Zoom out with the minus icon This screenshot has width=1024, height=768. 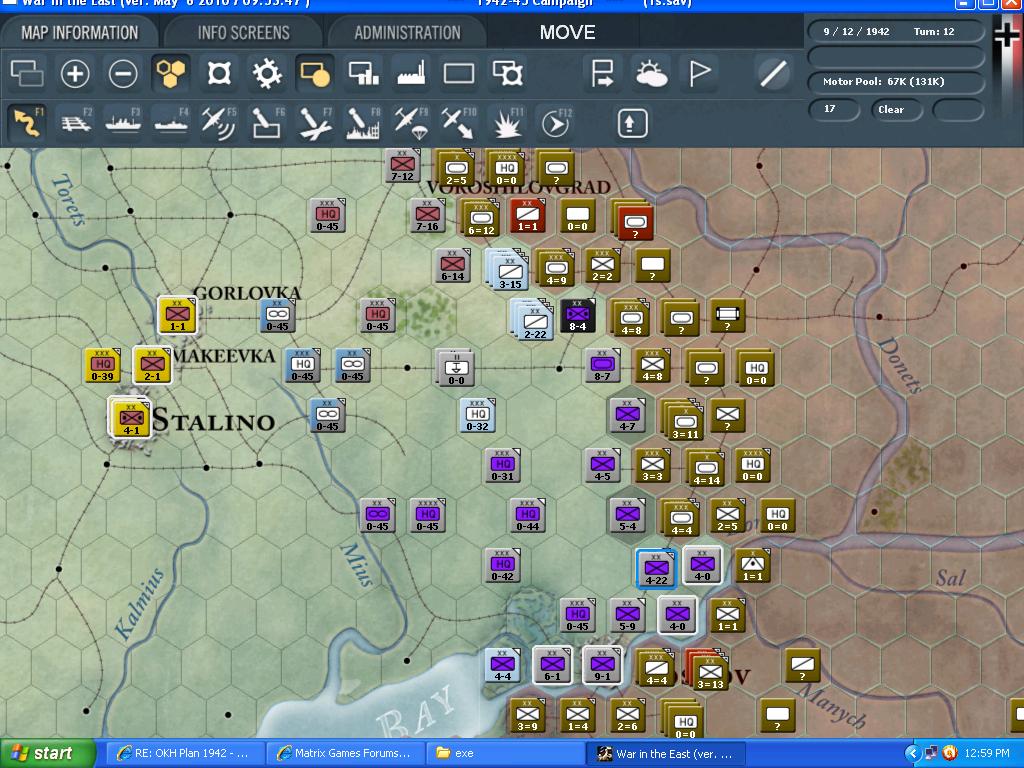pos(123,73)
